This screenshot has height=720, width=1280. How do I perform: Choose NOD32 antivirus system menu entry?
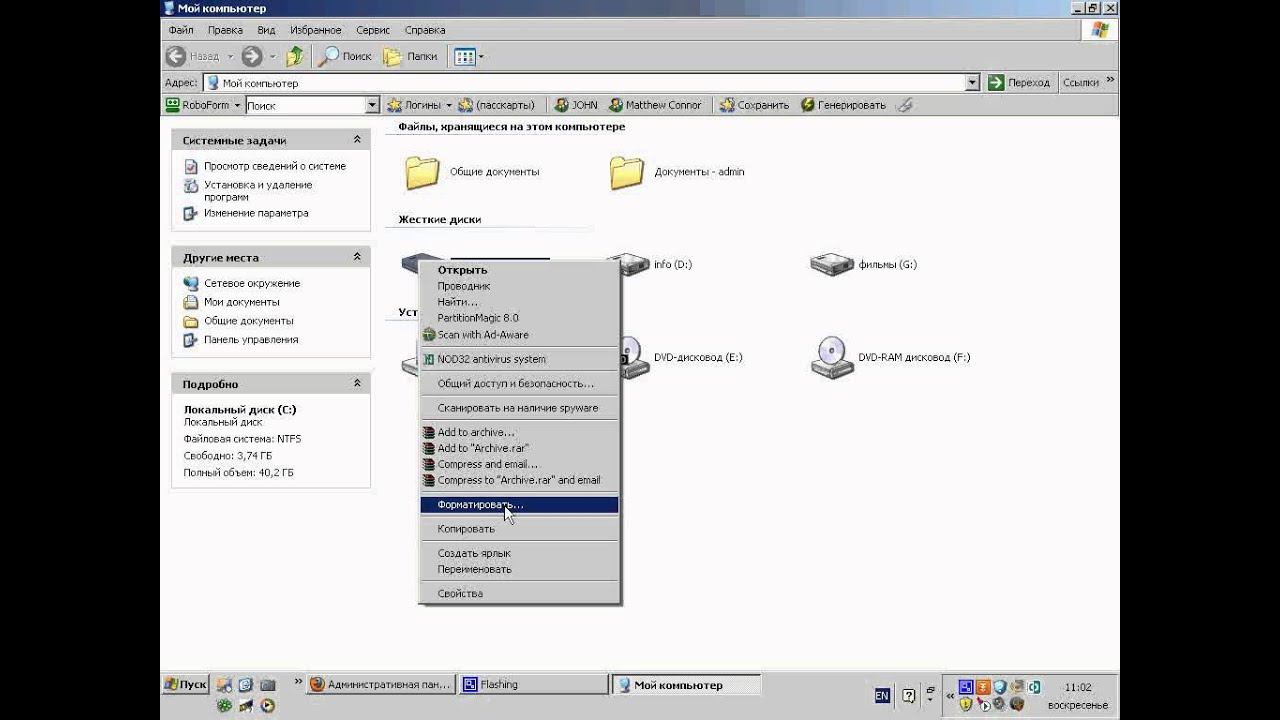pos(520,359)
